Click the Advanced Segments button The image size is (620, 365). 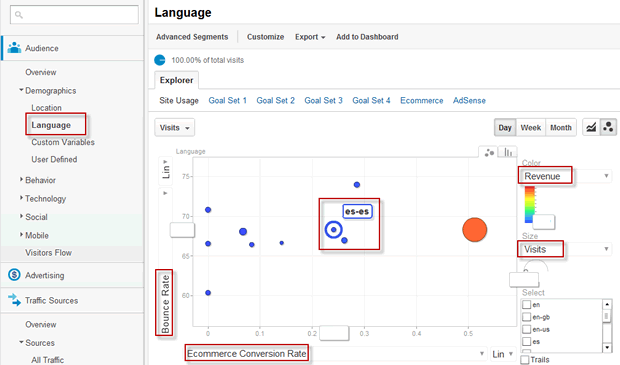pos(192,37)
